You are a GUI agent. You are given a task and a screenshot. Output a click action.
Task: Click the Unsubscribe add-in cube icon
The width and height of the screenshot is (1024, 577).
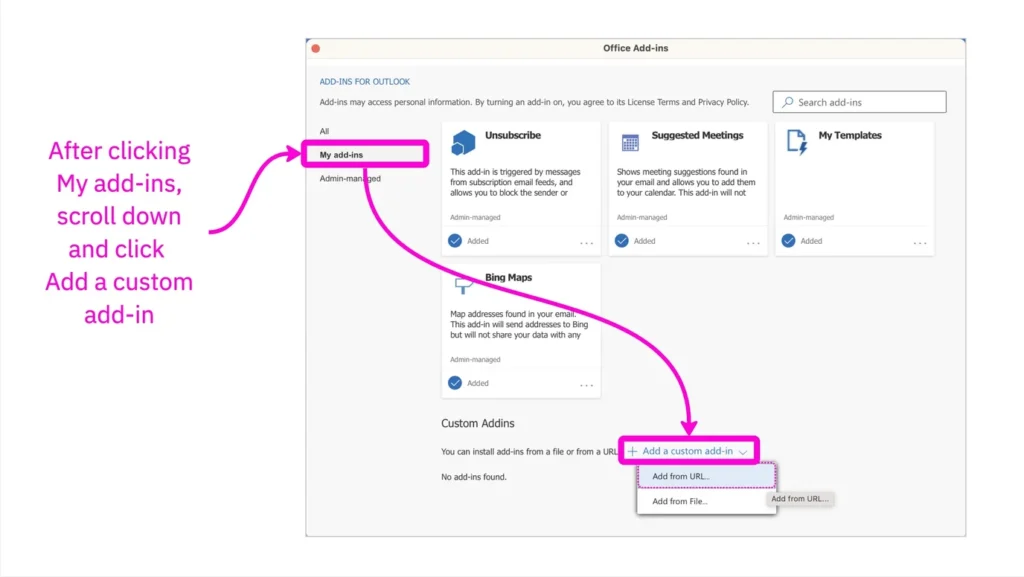(x=463, y=142)
